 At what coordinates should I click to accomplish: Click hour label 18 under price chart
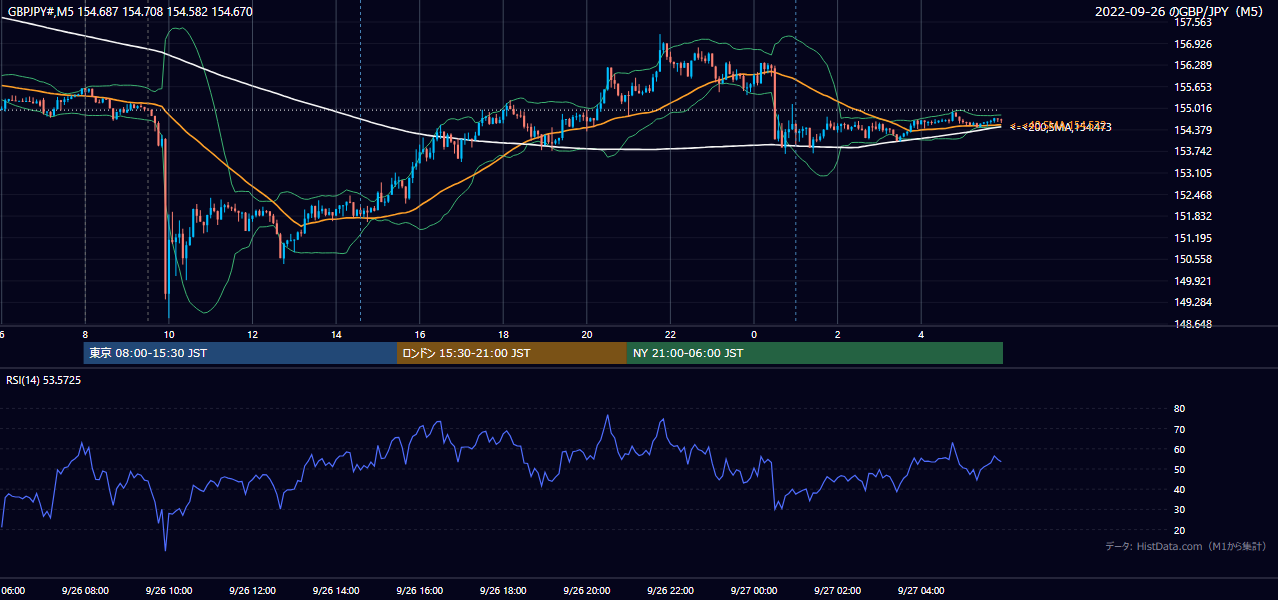coord(503,334)
